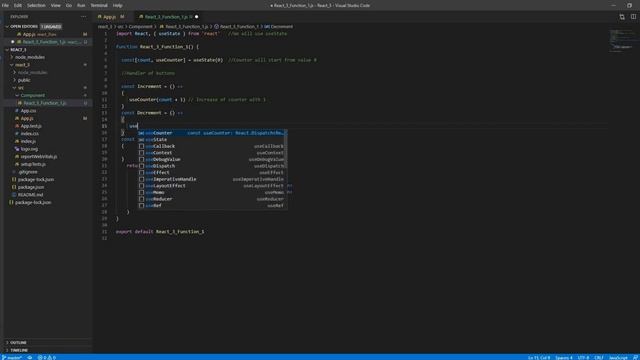The width and height of the screenshot is (640, 360).
Task: Click the Spaces: 4 indentation setting
Action: (564, 358)
